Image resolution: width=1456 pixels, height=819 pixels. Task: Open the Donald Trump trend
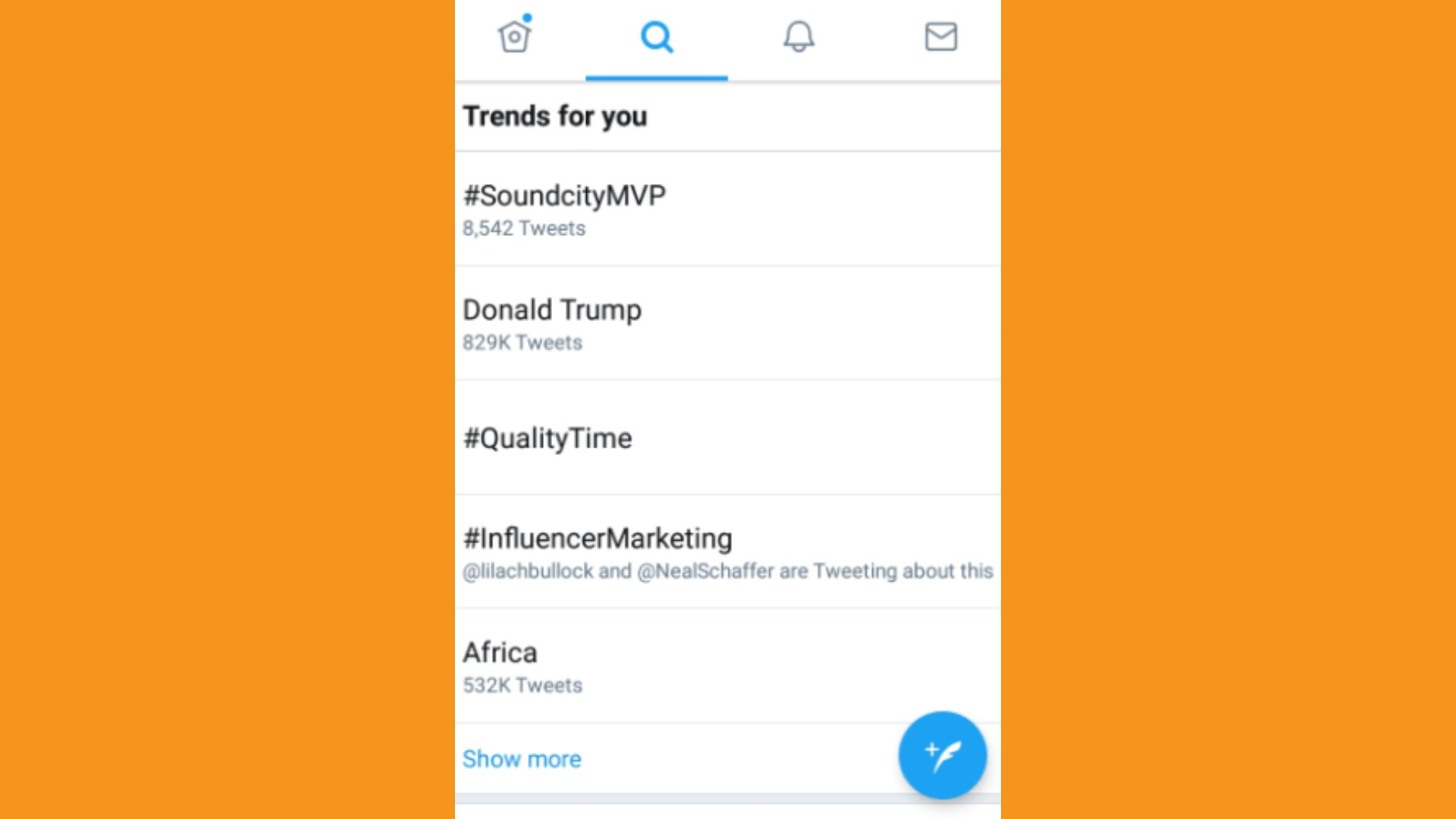pos(728,323)
